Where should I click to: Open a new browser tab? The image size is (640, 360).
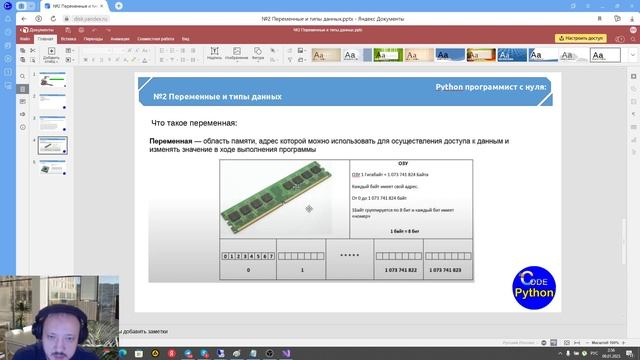[x=119, y=6]
